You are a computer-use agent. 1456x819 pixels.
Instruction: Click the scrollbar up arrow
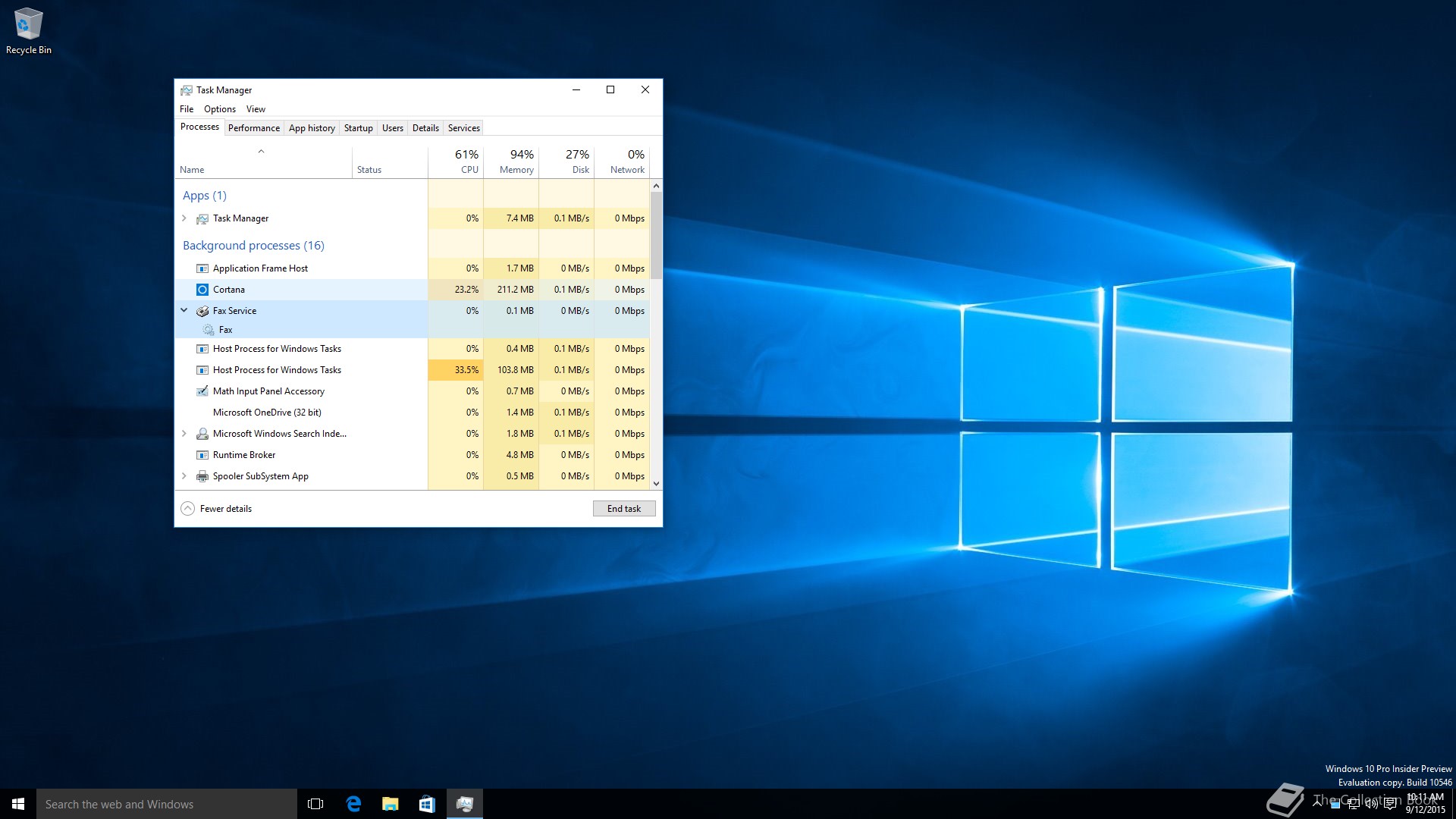pyautogui.click(x=656, y=186)
